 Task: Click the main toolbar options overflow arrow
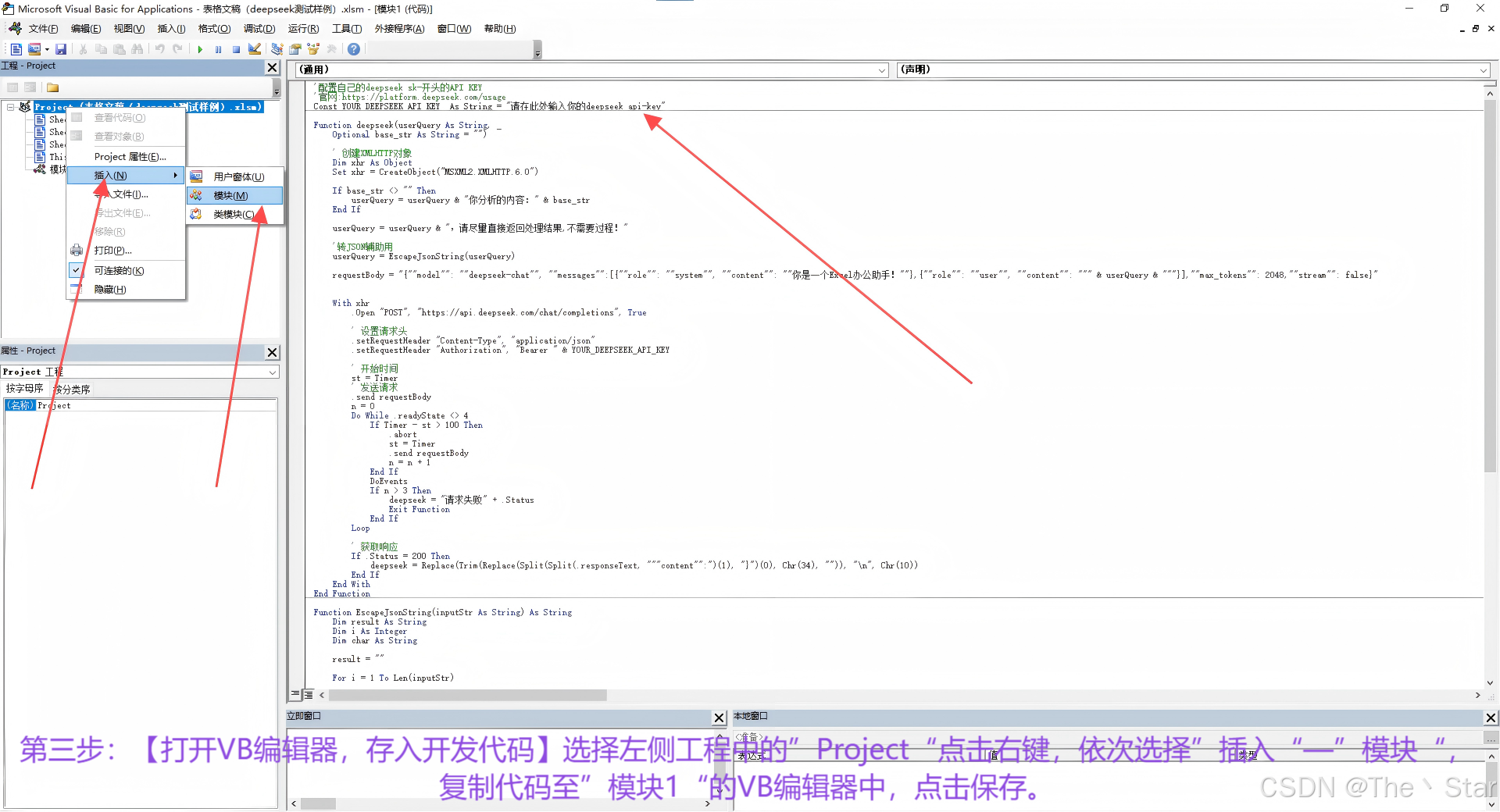coord(537,51)
